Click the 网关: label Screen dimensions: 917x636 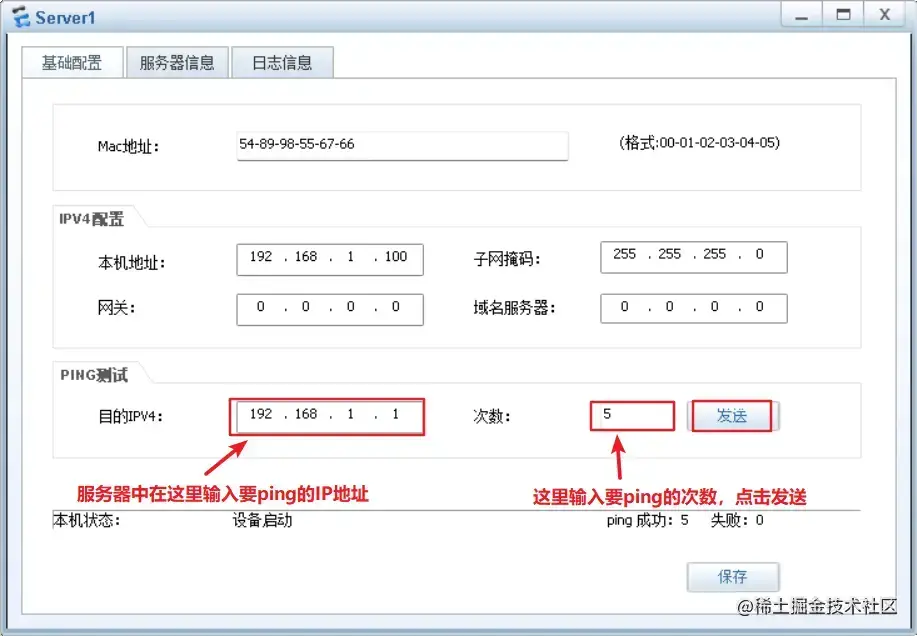point(116,307)
